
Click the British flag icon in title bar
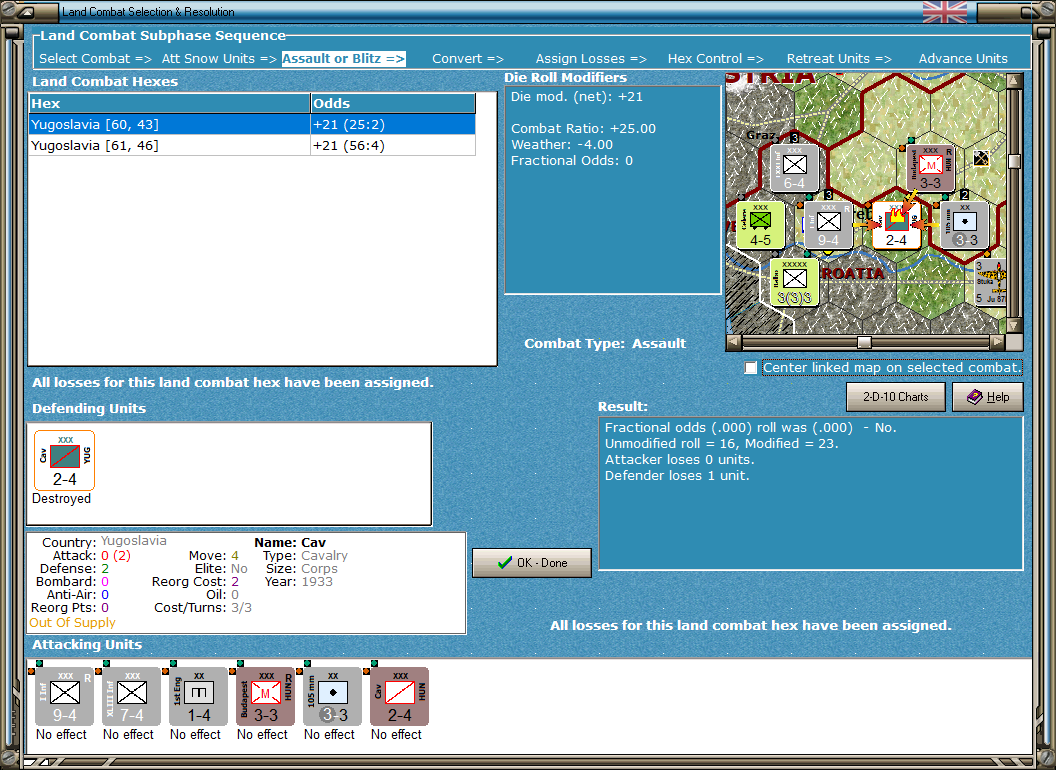pos(945,11)
